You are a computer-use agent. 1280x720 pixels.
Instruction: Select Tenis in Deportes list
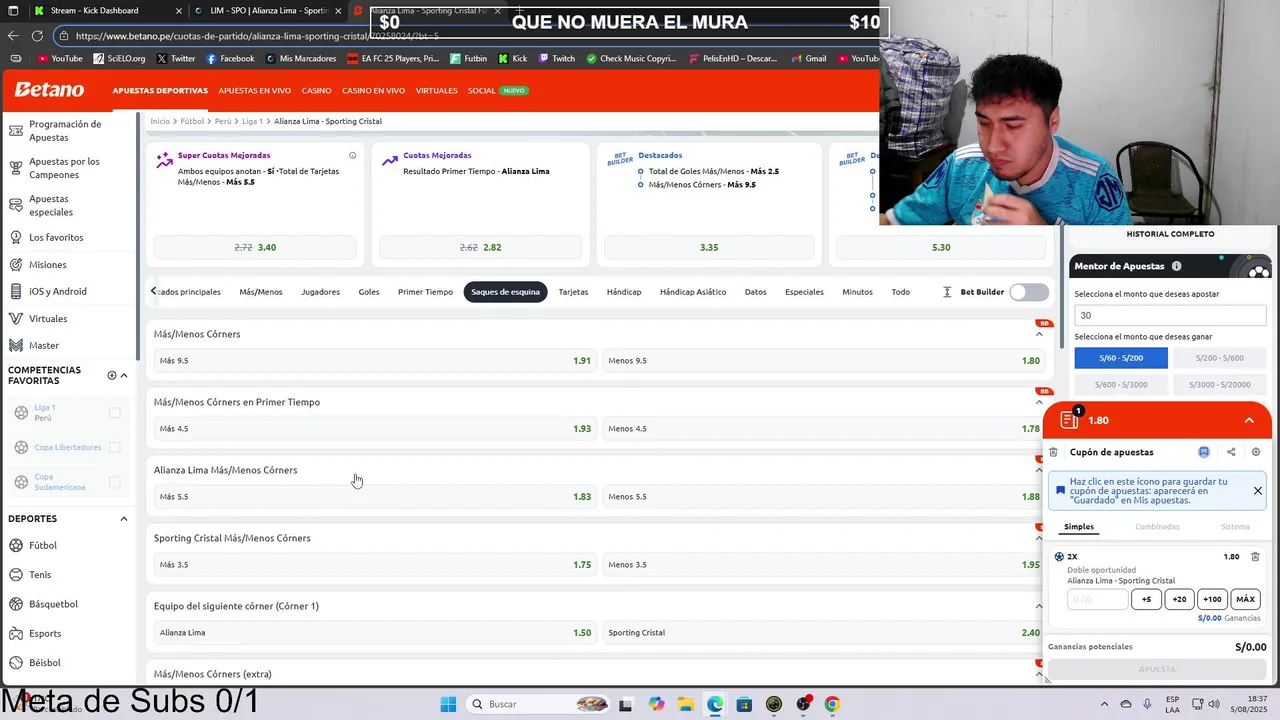point(40,575)
